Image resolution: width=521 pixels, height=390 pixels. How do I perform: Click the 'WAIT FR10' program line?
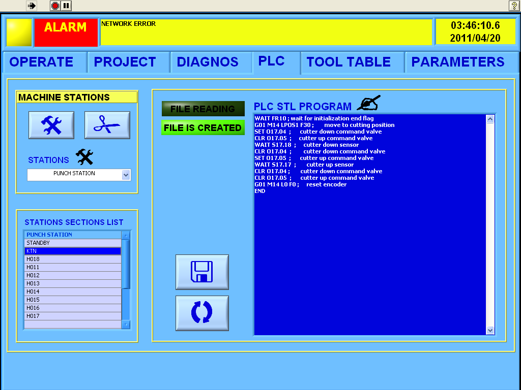point(314,118)
